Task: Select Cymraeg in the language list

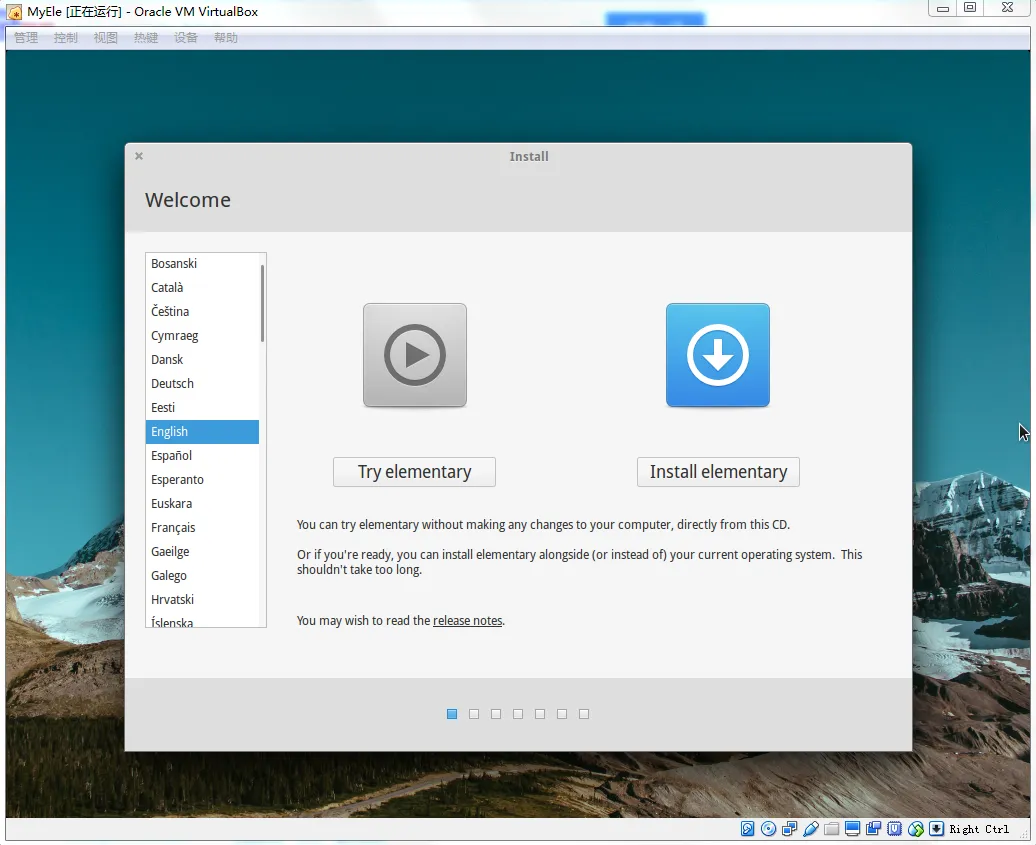Action: (202, 336)
